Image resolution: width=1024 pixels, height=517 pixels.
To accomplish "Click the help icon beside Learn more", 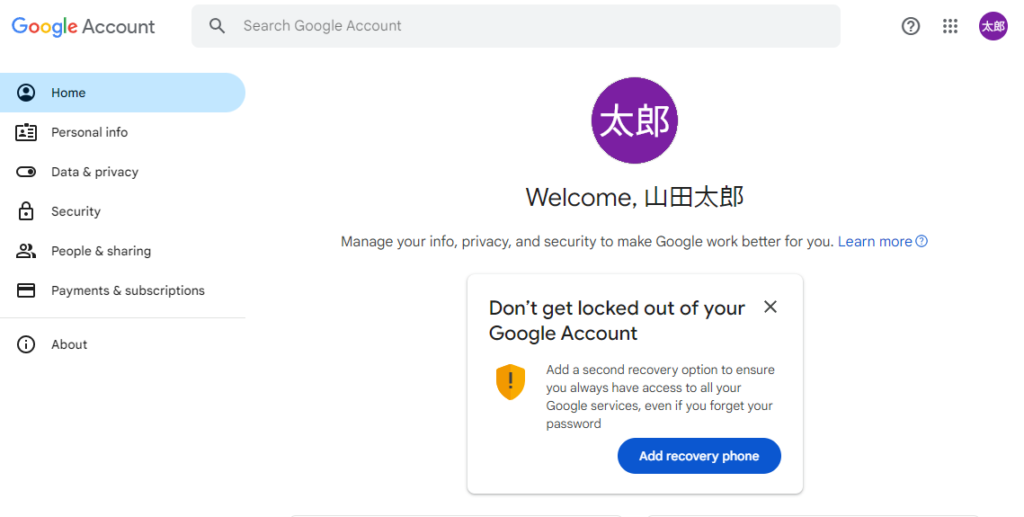I will pos(922,241).
